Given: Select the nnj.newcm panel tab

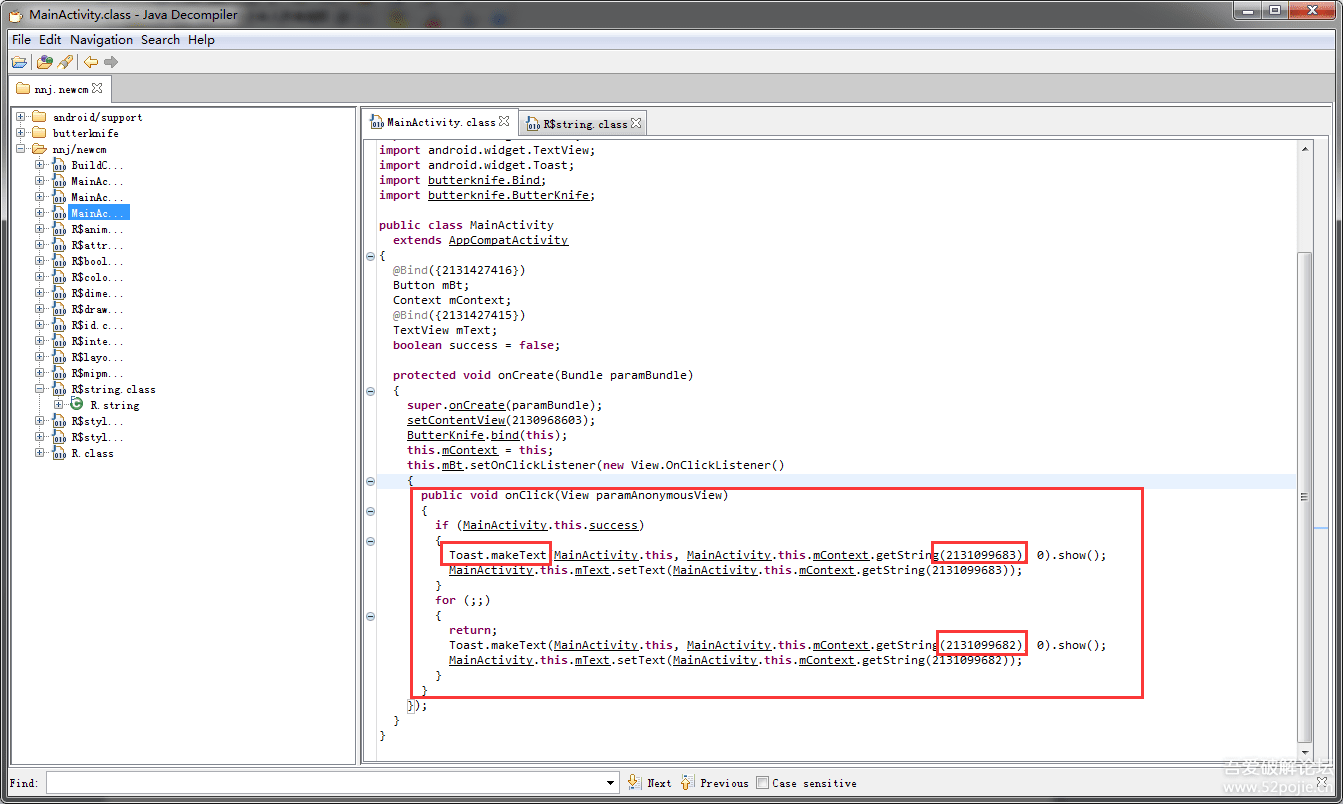Looking at the screenshot, I should coord(60,88).
